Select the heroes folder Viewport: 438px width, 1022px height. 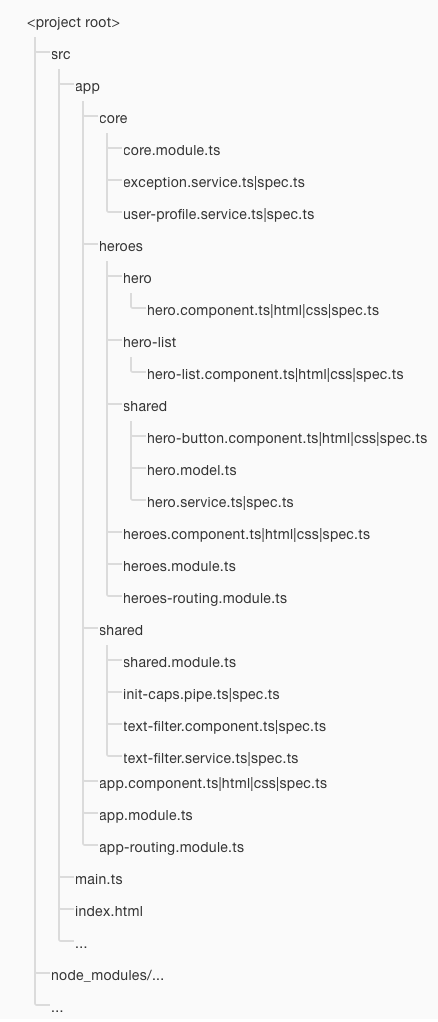[x=121, y=246]
